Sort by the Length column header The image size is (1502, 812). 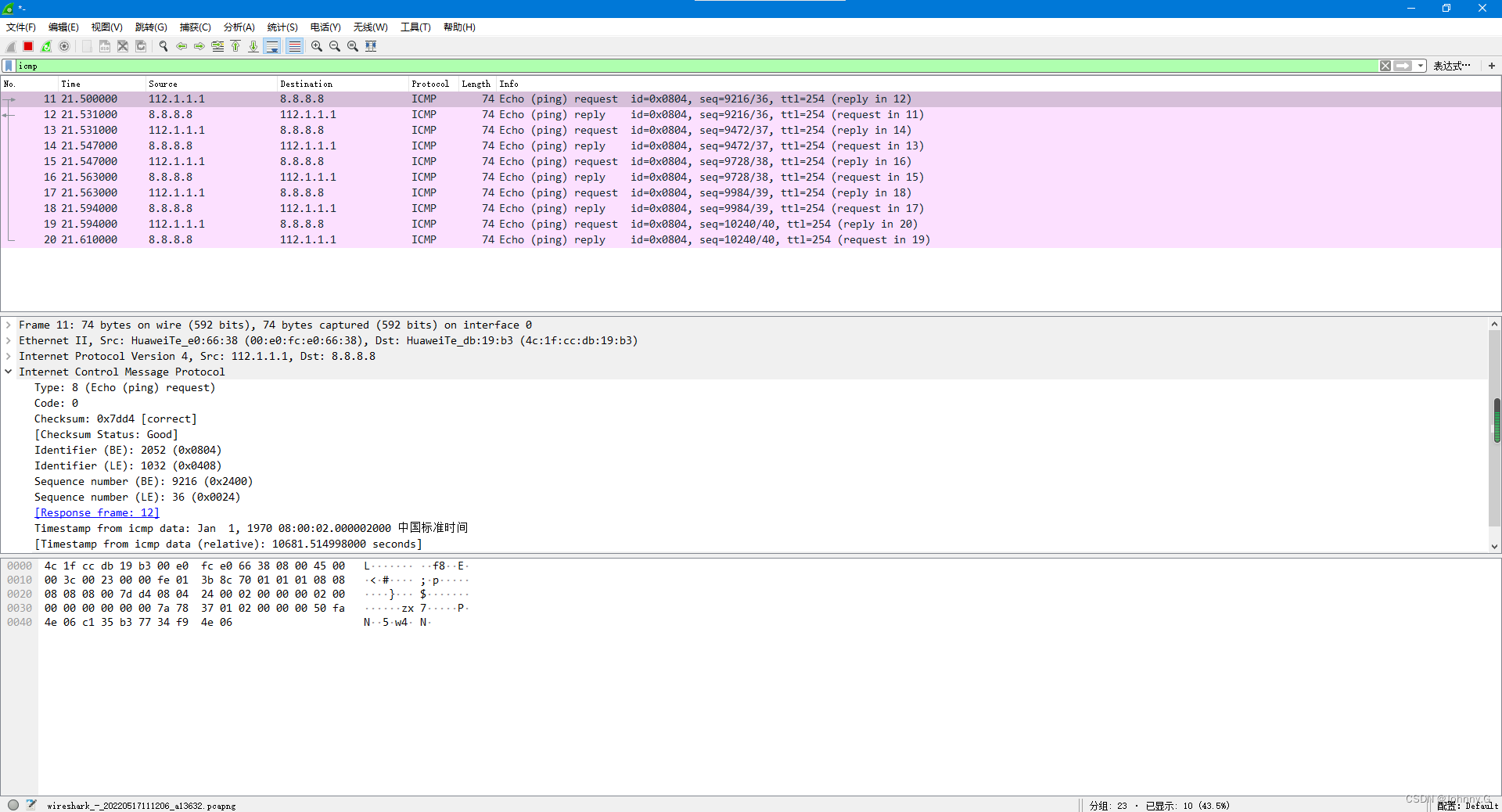pyautogui.click(x=477, y=84)
